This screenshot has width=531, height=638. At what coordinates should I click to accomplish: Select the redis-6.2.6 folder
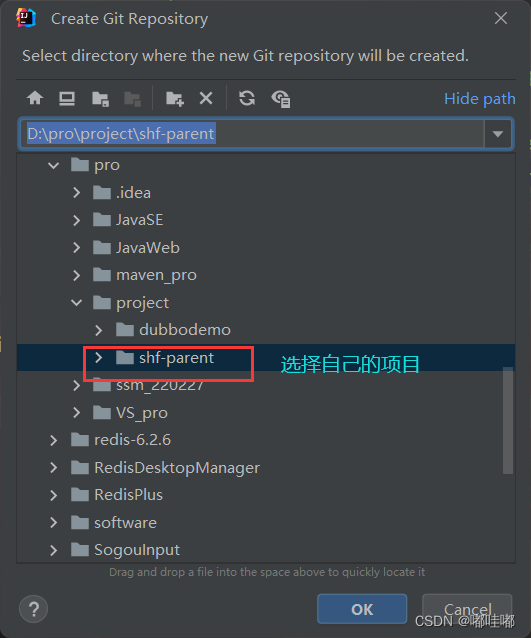point(133,440)
